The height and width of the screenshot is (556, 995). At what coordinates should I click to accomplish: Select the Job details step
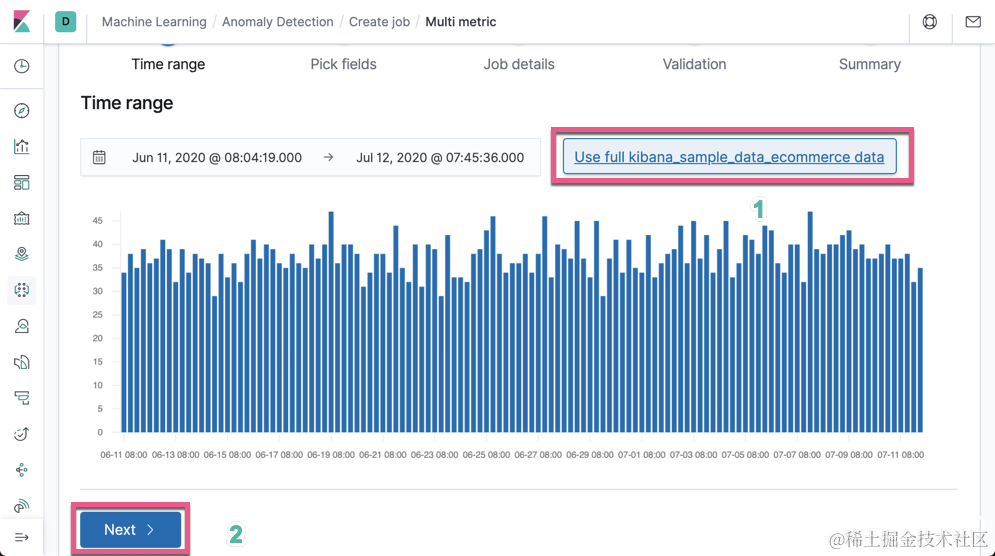(x=519, y=64)
